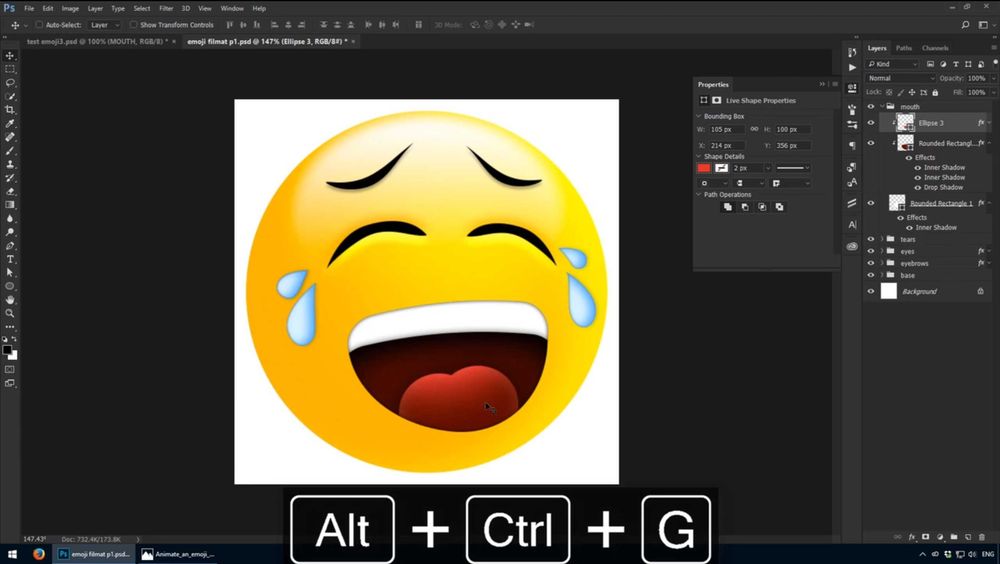The width and height of the screenshot is (1000, 564).
Task: Click Exclude Overlapping Shapes path operation icon
Action: pos(779,207)
